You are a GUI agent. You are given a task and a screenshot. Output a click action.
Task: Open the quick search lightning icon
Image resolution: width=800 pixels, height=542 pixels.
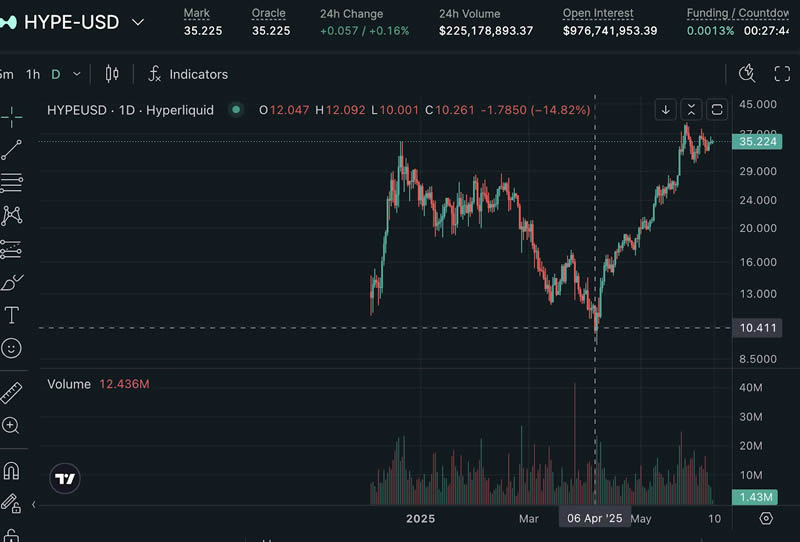(x=747, y=73)
